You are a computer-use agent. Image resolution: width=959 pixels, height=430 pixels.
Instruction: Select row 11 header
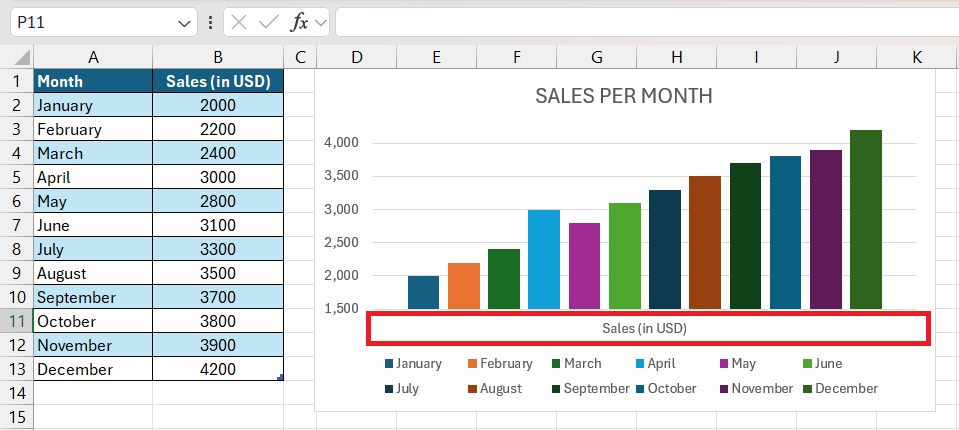(17, 321)
